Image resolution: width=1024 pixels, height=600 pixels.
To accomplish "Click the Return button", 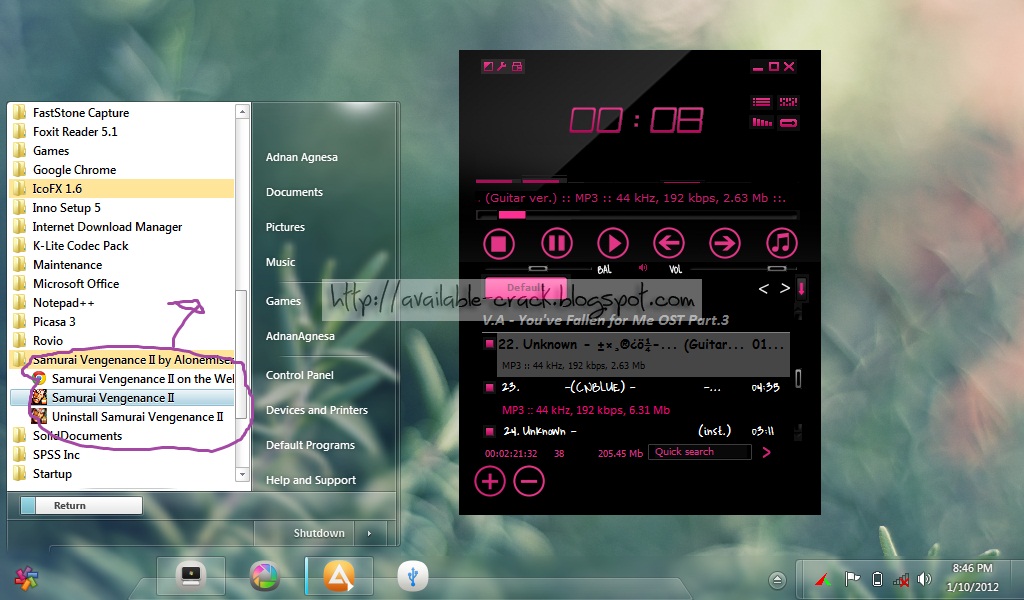I will pos(81,505).
